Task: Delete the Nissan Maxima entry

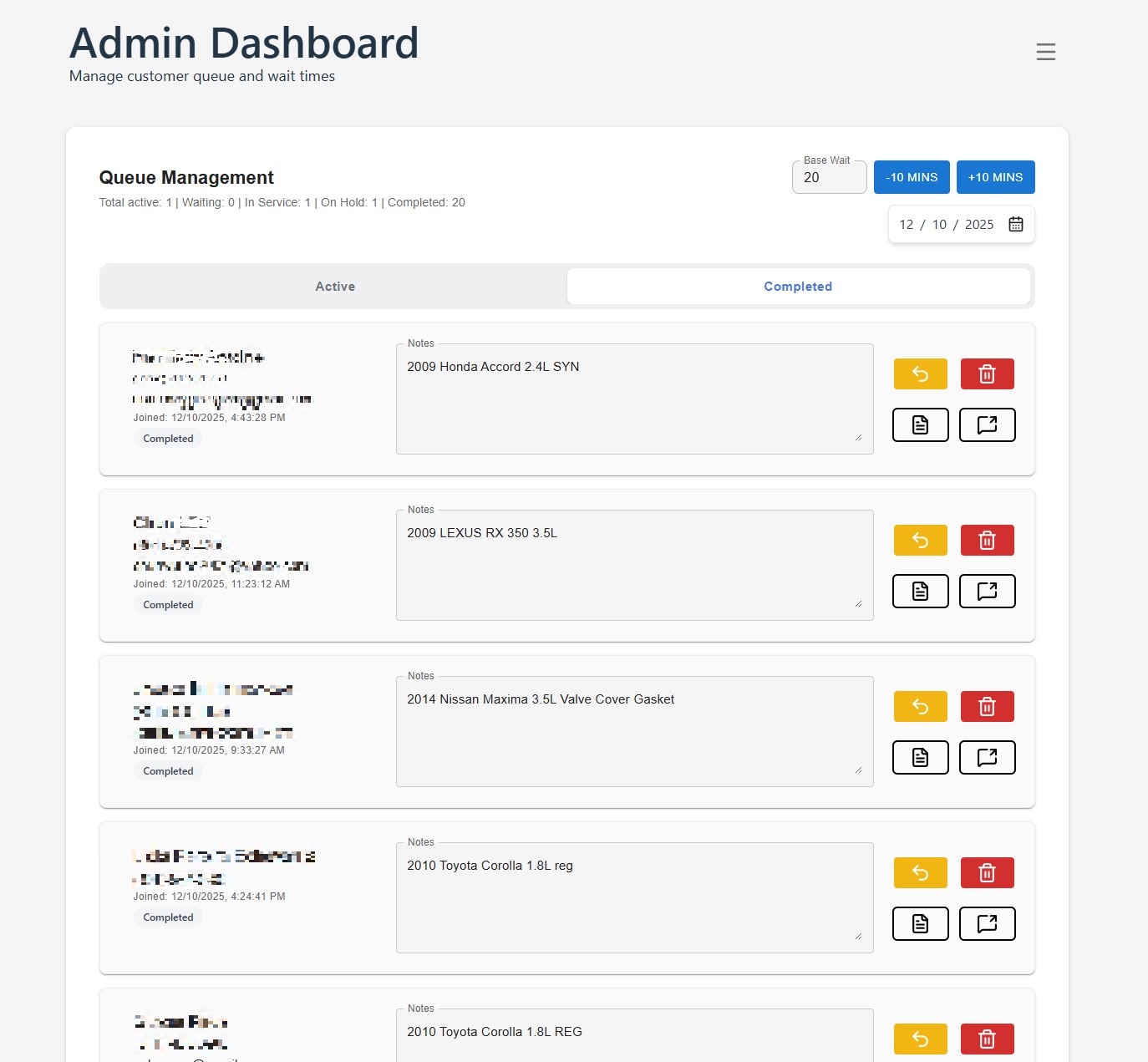Action: point(987,707)
